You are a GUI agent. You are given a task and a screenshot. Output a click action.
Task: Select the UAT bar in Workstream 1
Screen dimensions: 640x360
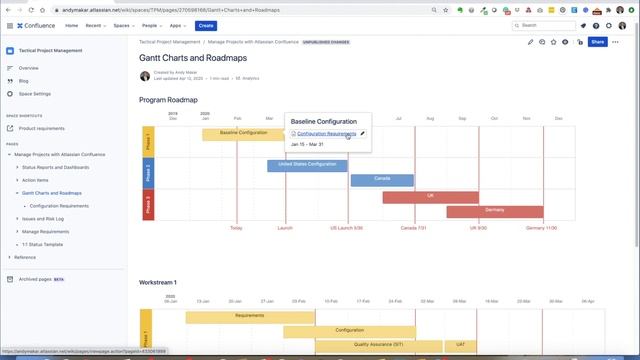tap(460, 347)
